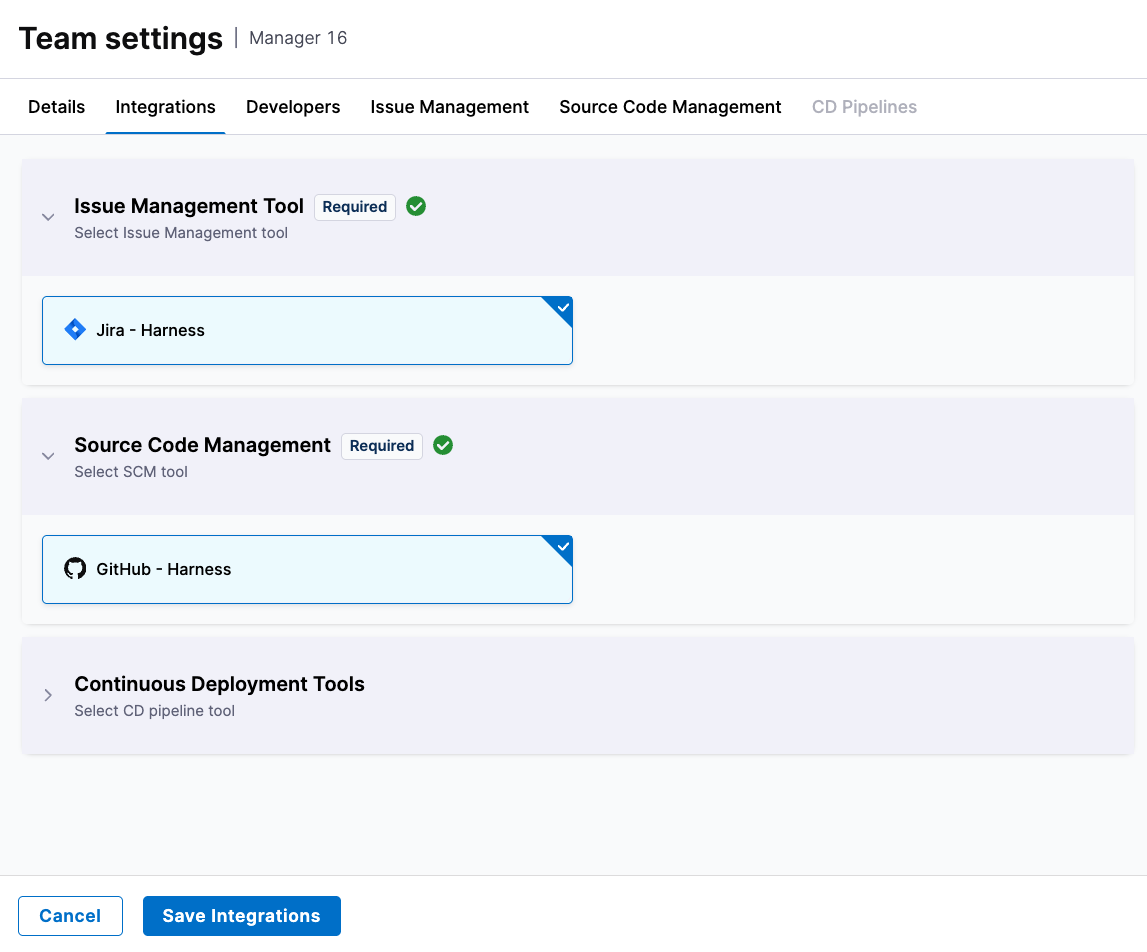This screenshot has width=1147, height=952.
Task: Click the Required badge next to Source Code Management
Action: (382, 446)
